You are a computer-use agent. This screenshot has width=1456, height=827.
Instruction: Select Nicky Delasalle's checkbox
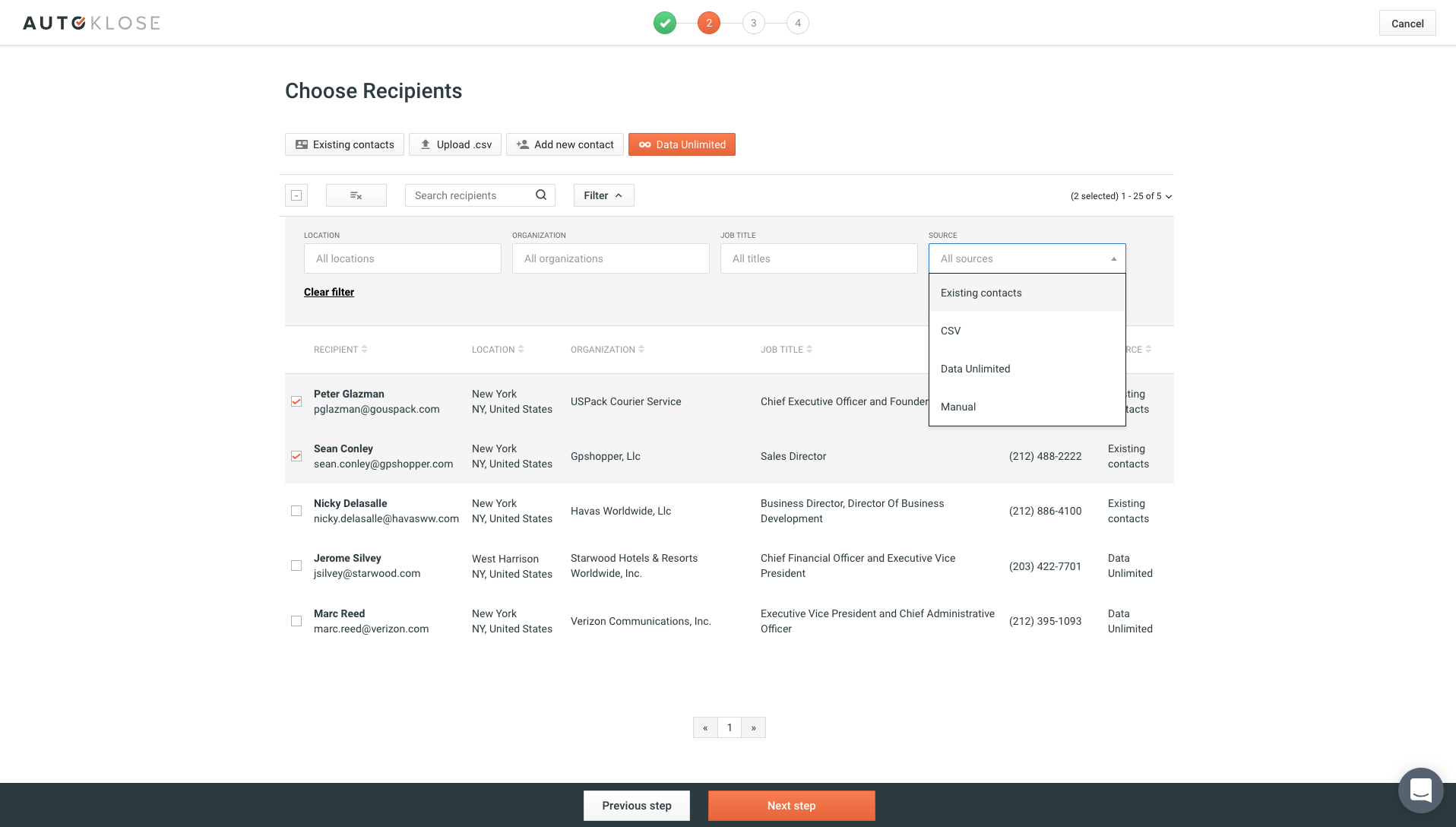coord(296,511)
